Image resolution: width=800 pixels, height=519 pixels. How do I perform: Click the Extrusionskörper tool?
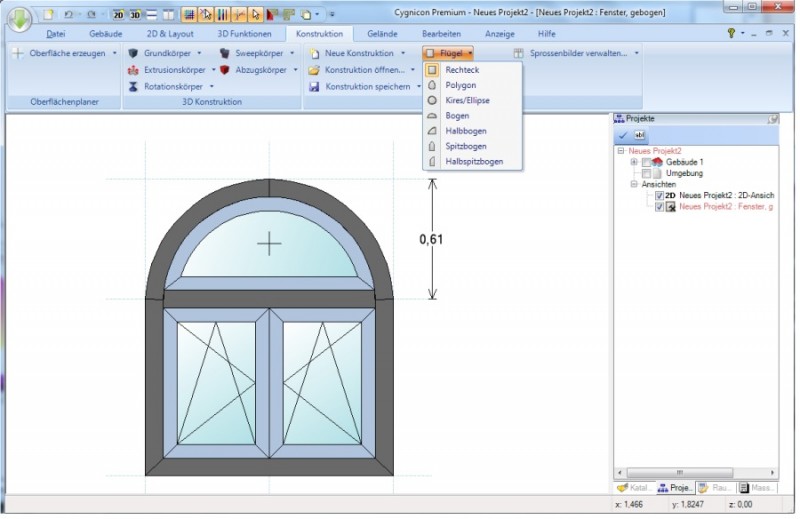pos(173,70)
